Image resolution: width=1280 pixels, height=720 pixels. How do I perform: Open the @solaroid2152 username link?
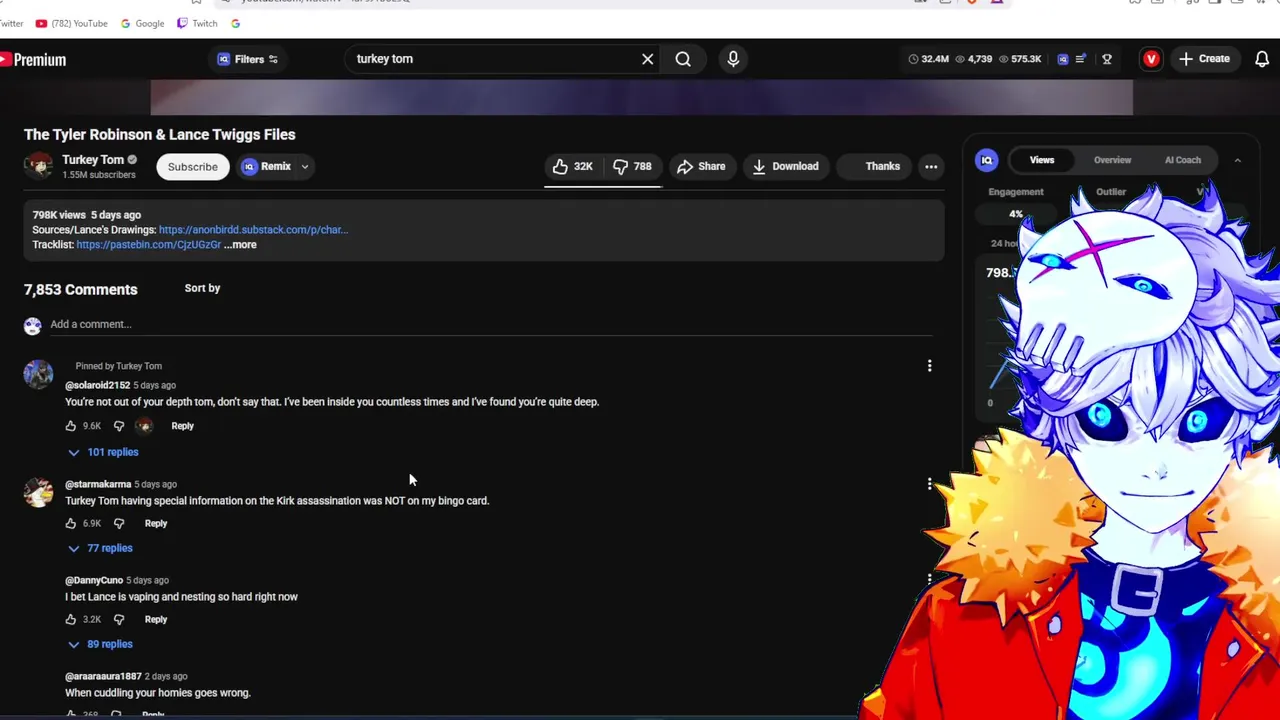[x=97, y=385]
